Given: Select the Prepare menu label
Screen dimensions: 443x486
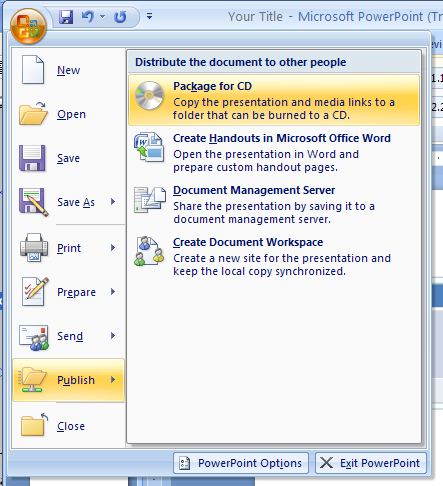Looking at the screenshot, I should [76, 292].
